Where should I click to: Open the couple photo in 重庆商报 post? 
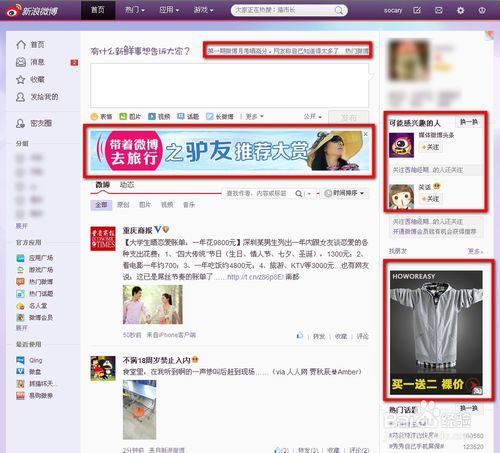[153, 304]
